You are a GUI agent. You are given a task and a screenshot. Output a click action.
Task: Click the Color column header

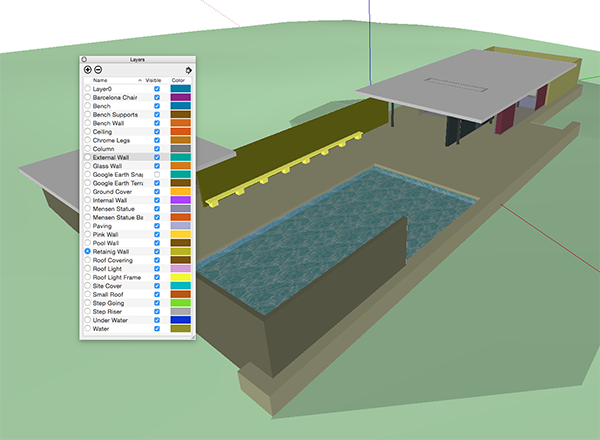178,80
